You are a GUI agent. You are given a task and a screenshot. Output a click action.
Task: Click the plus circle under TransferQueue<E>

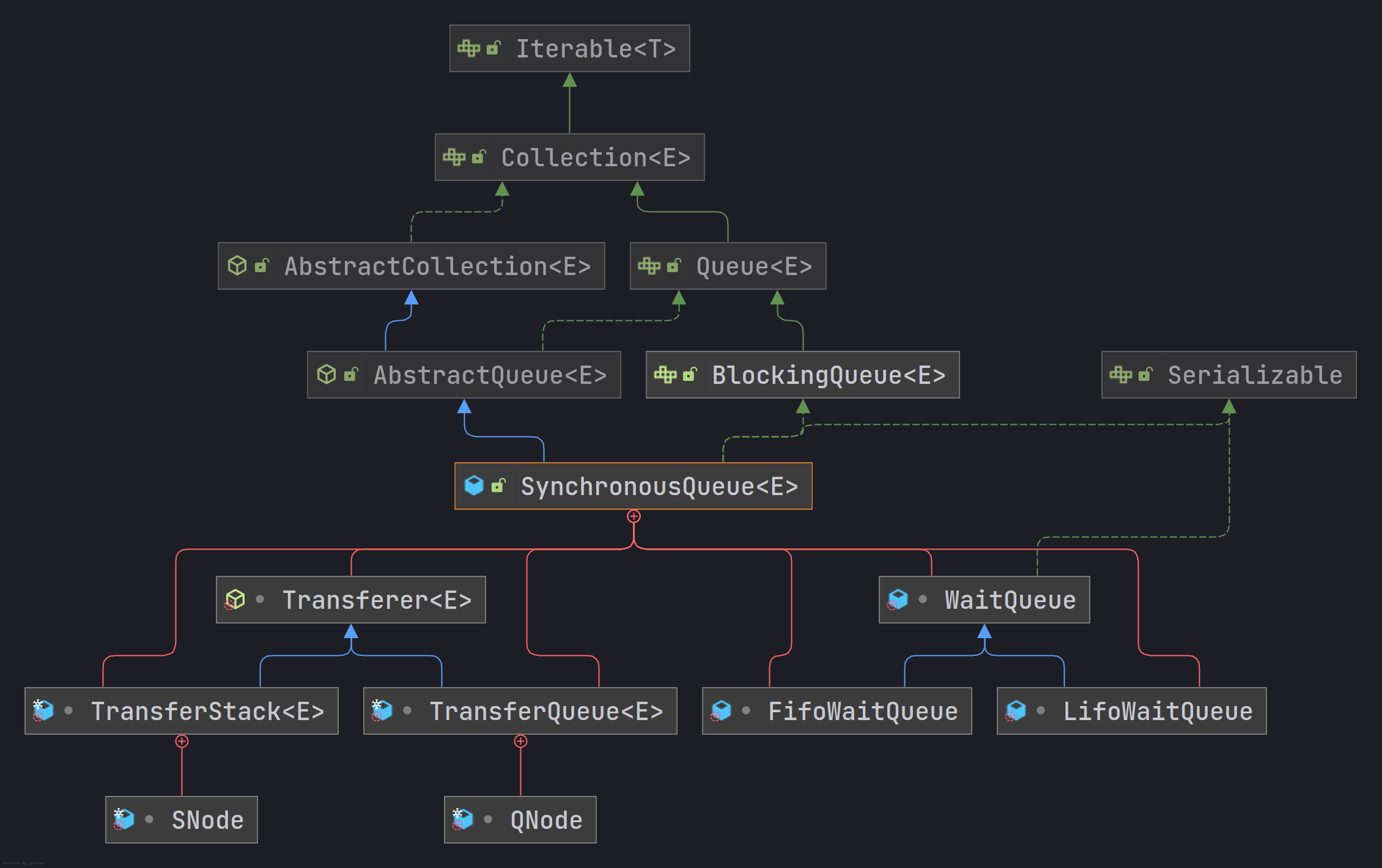[520, 741]
